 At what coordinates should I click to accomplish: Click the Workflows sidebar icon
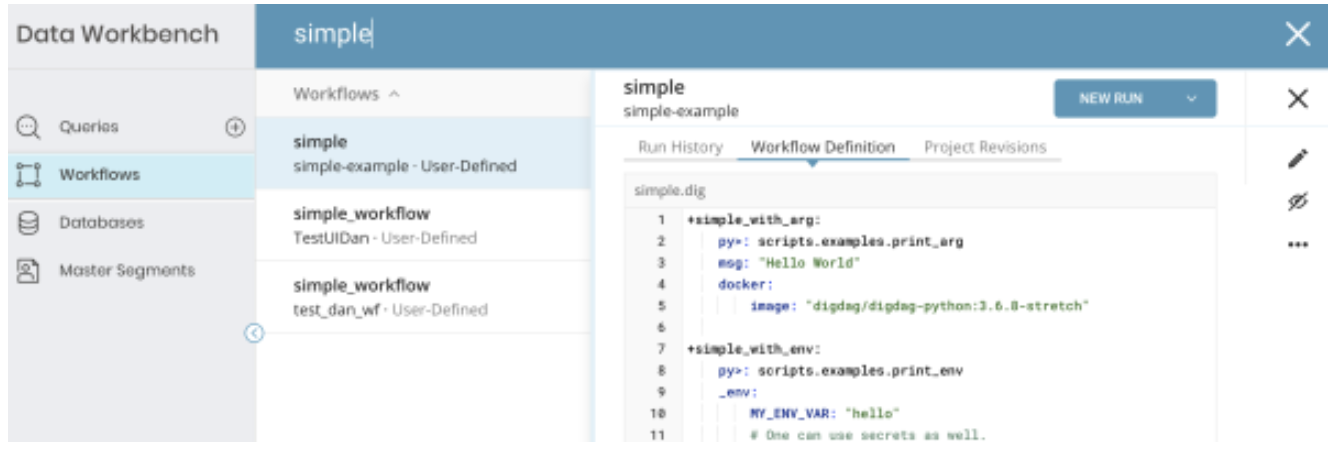tap(28, 175)
